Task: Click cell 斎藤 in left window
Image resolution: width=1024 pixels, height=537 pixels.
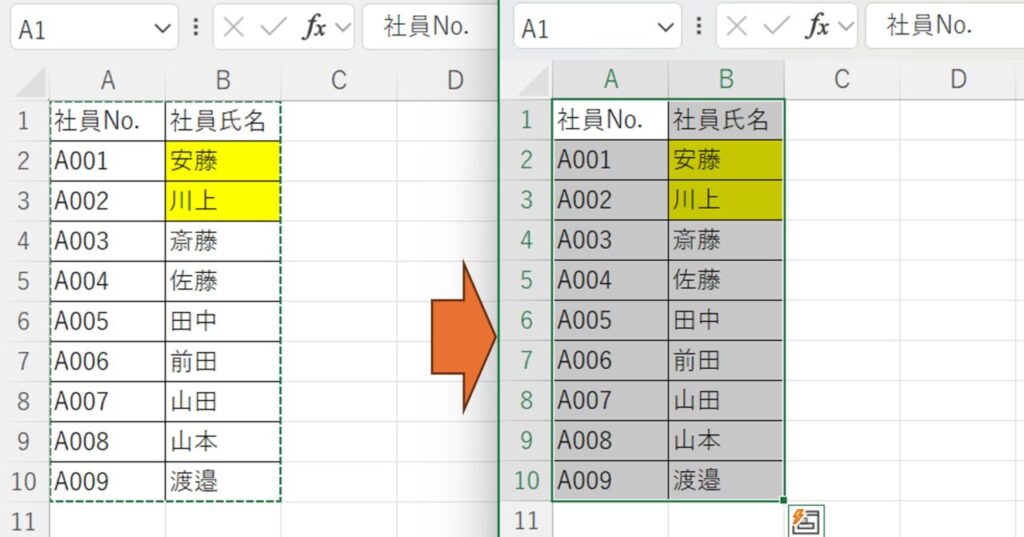Action: pos(223,242)
